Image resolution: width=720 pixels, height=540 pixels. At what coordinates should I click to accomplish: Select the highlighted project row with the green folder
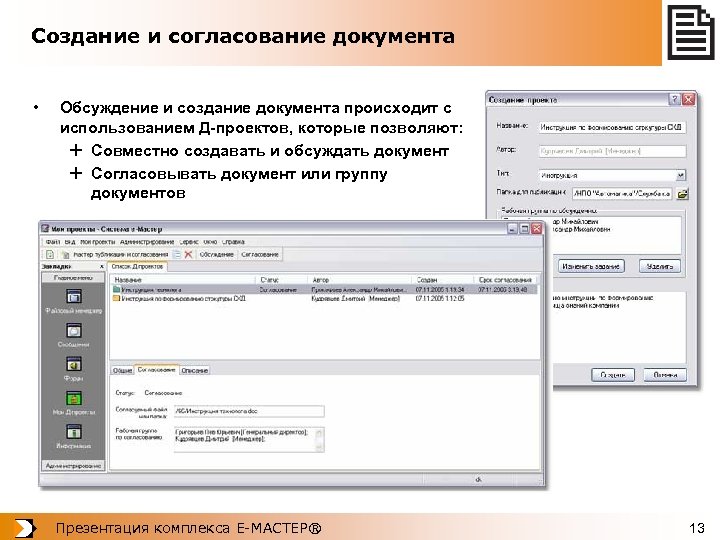[324, 290]
